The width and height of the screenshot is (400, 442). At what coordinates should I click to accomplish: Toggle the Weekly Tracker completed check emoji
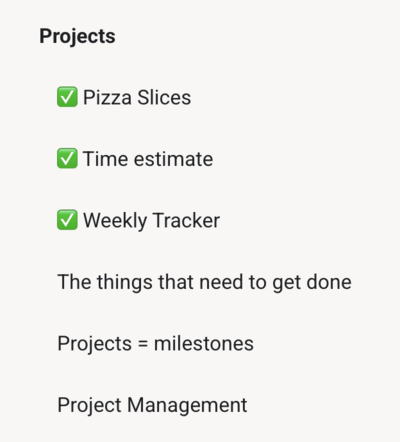coord(67,220)
